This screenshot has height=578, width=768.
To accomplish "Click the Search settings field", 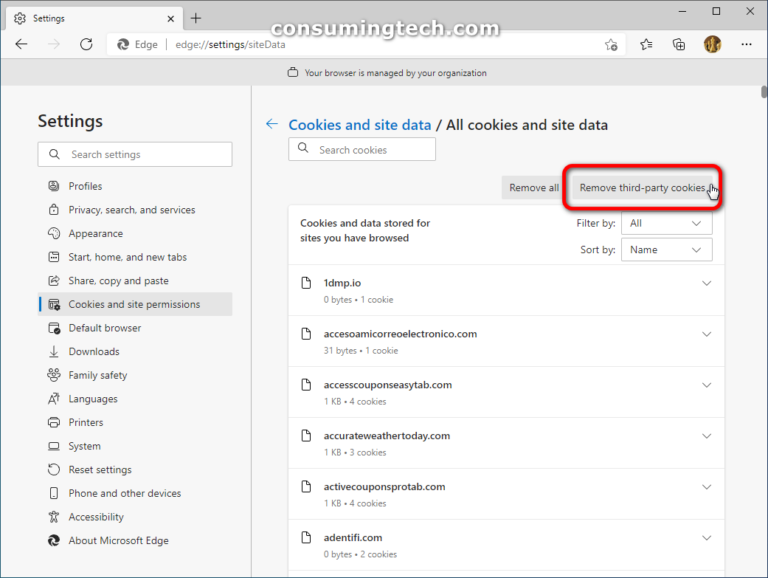I will 135,154.
